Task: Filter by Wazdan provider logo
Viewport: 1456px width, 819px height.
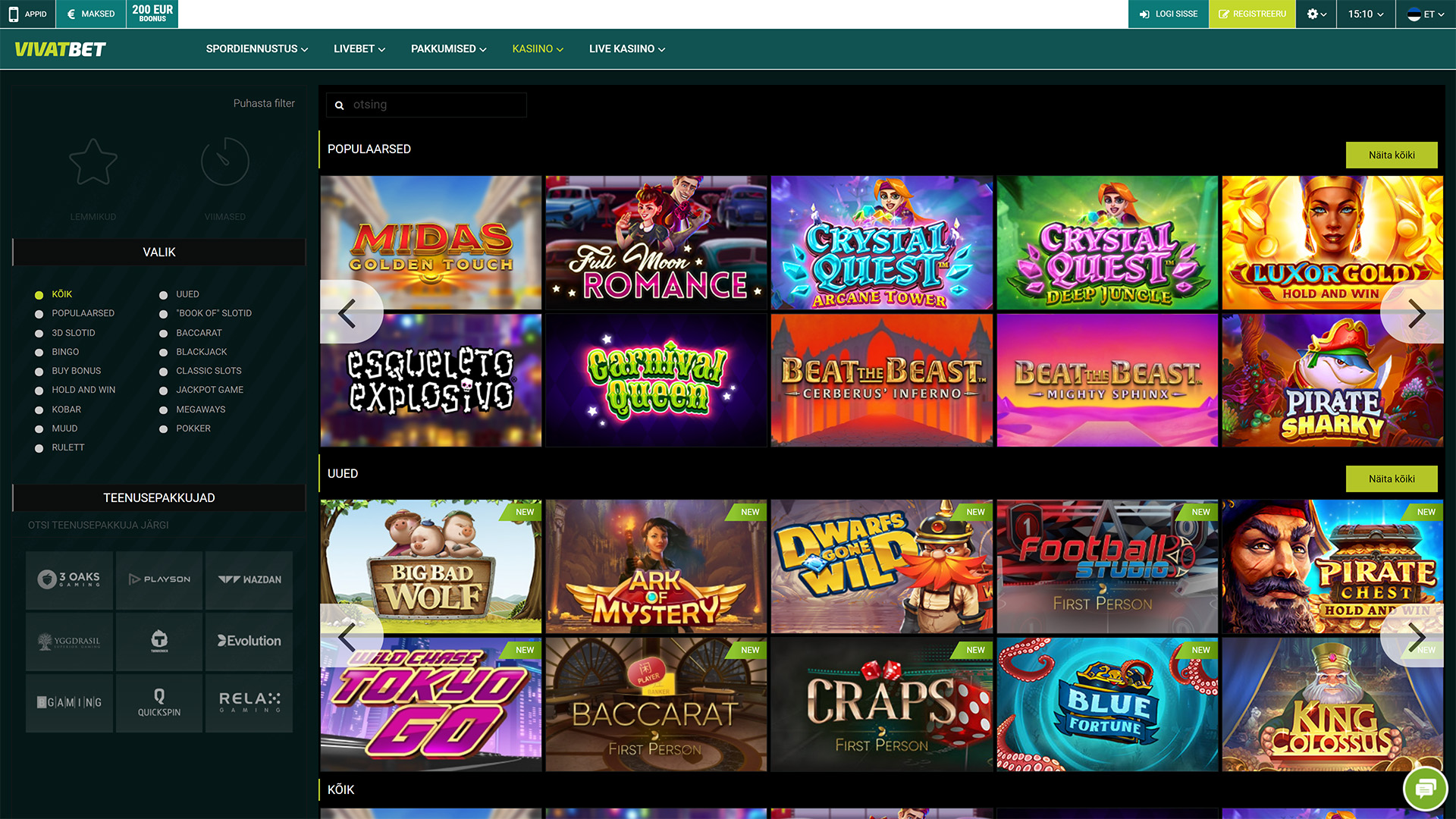Action: 249,580
